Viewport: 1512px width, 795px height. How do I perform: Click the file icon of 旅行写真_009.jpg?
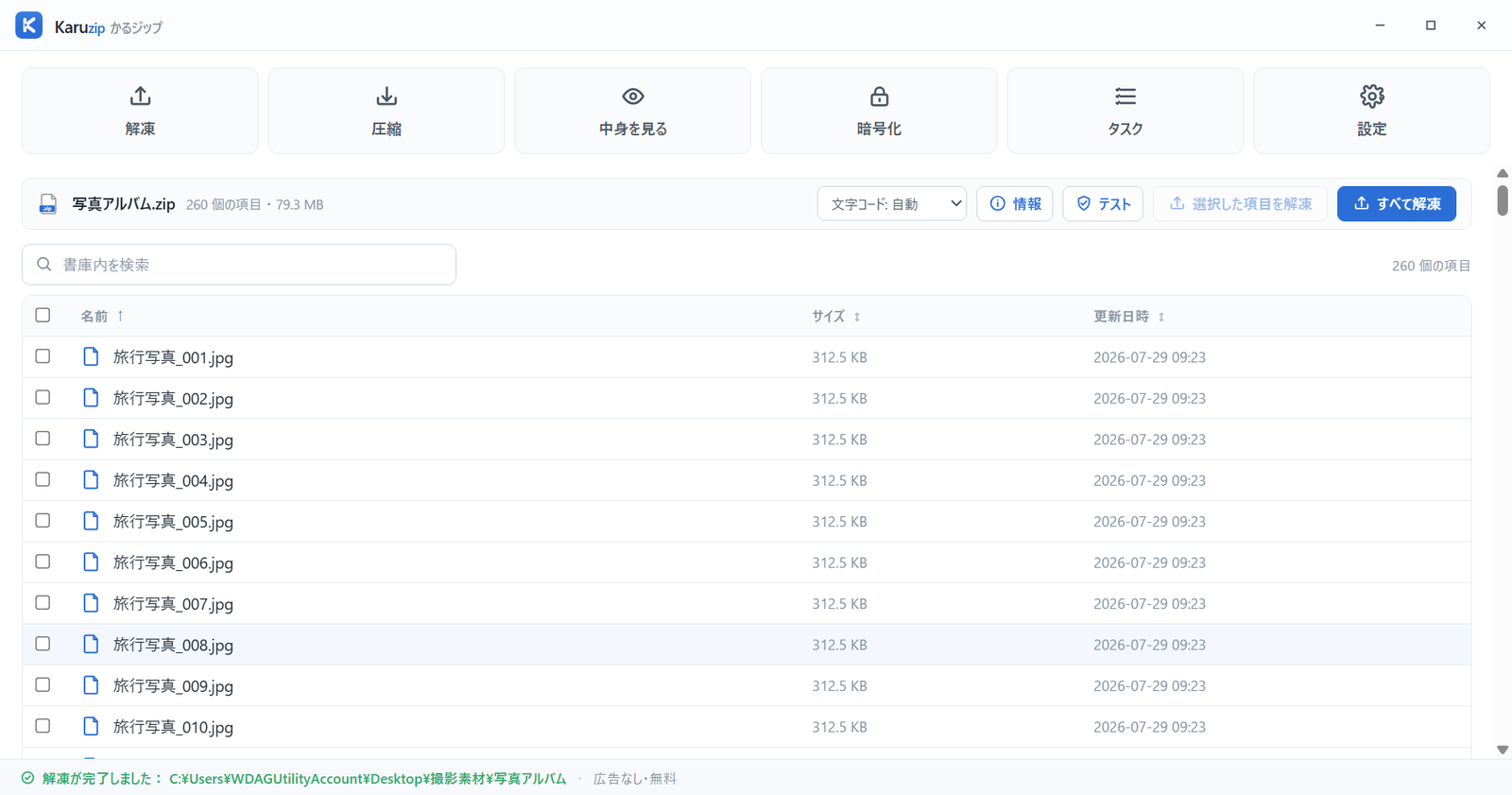[x=91, y=684]
